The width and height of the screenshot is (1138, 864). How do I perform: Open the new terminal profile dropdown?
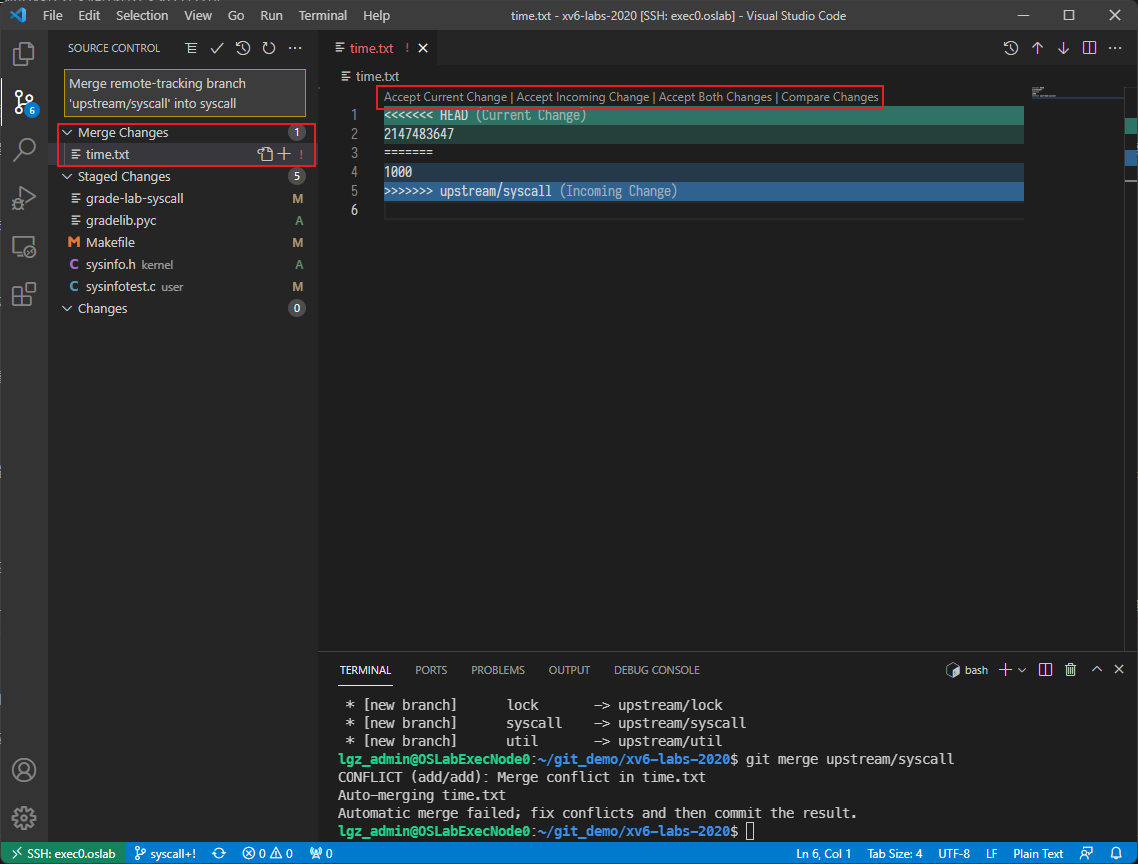pos(1022,670)
